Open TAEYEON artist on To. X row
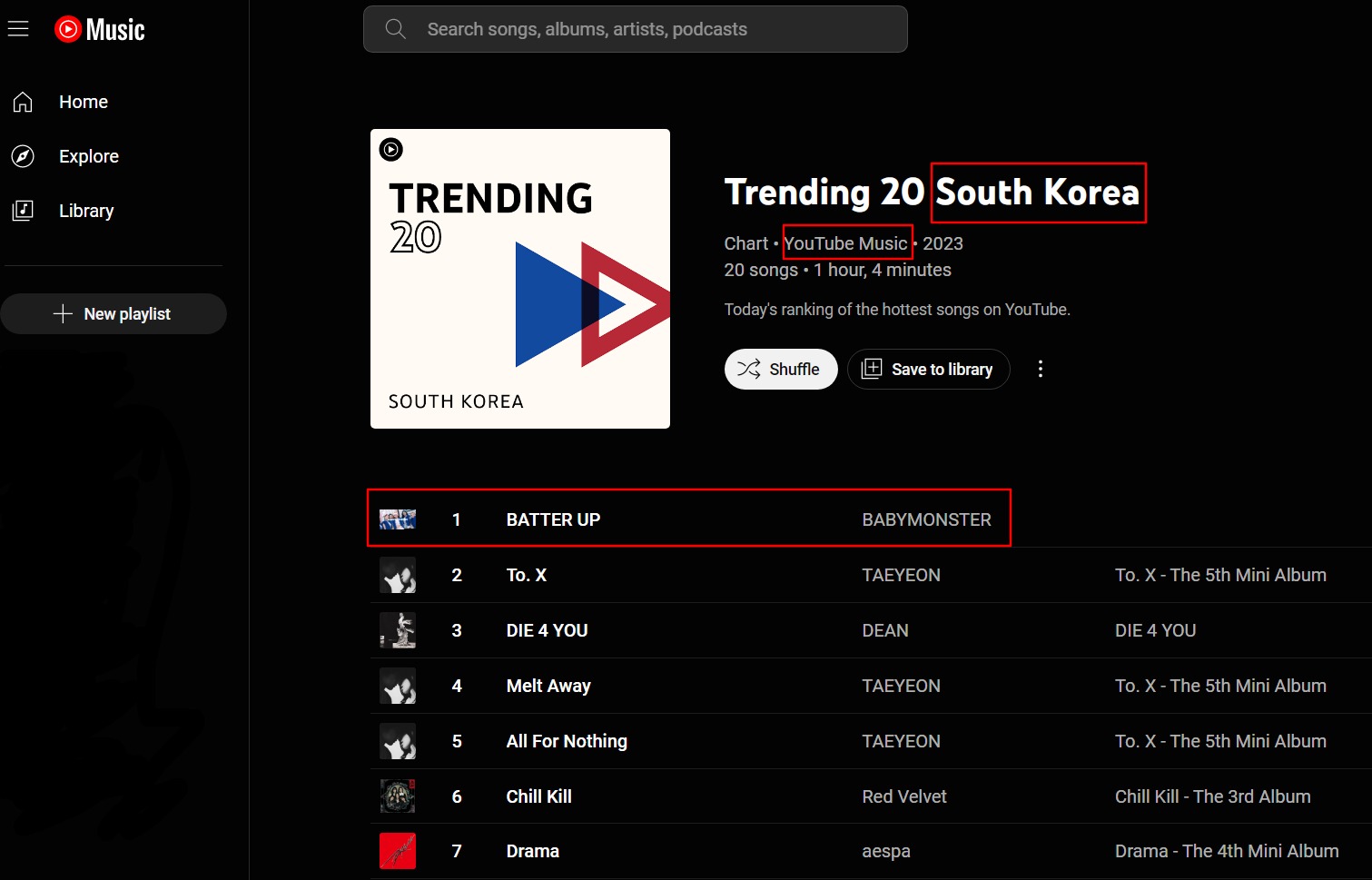The image size is (1372, 880). [901, 575]
